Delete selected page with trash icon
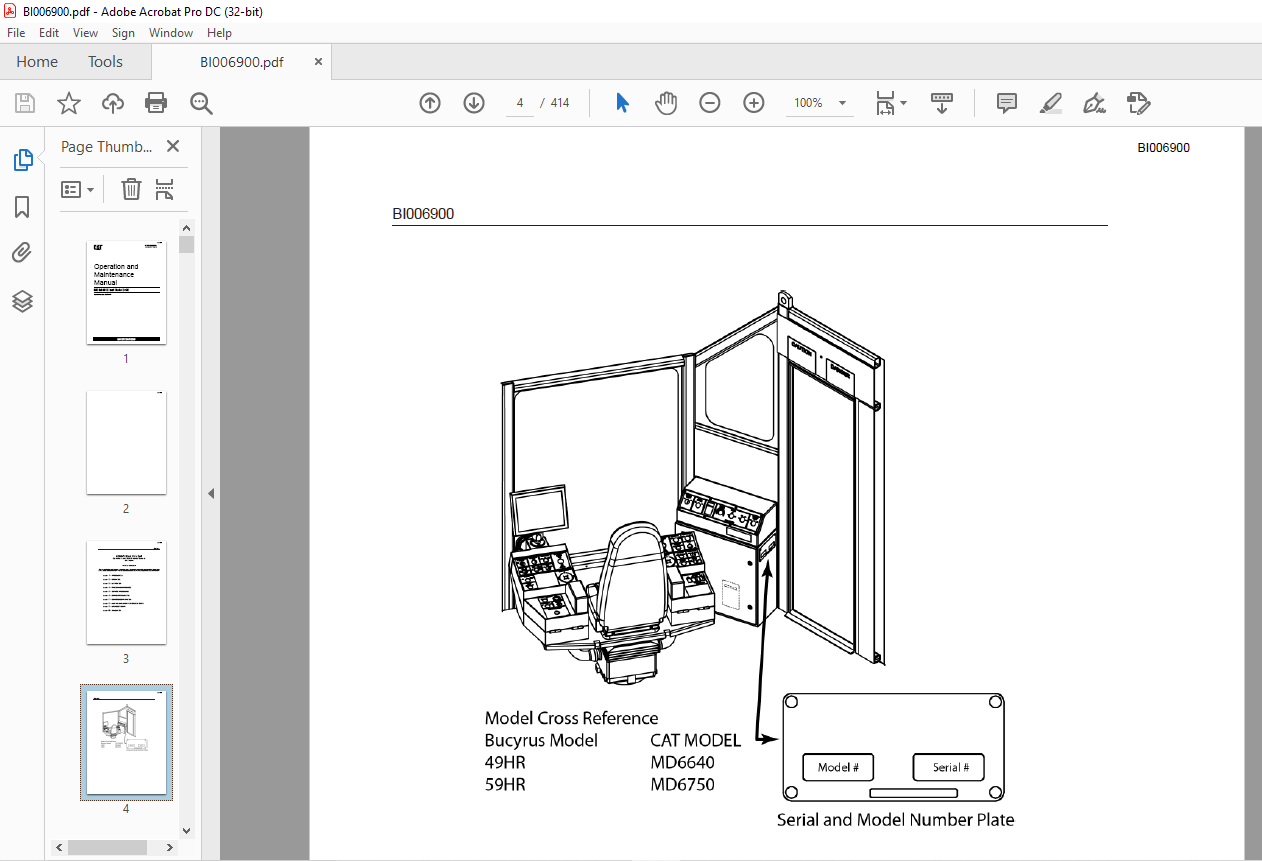 pos(131,189)
